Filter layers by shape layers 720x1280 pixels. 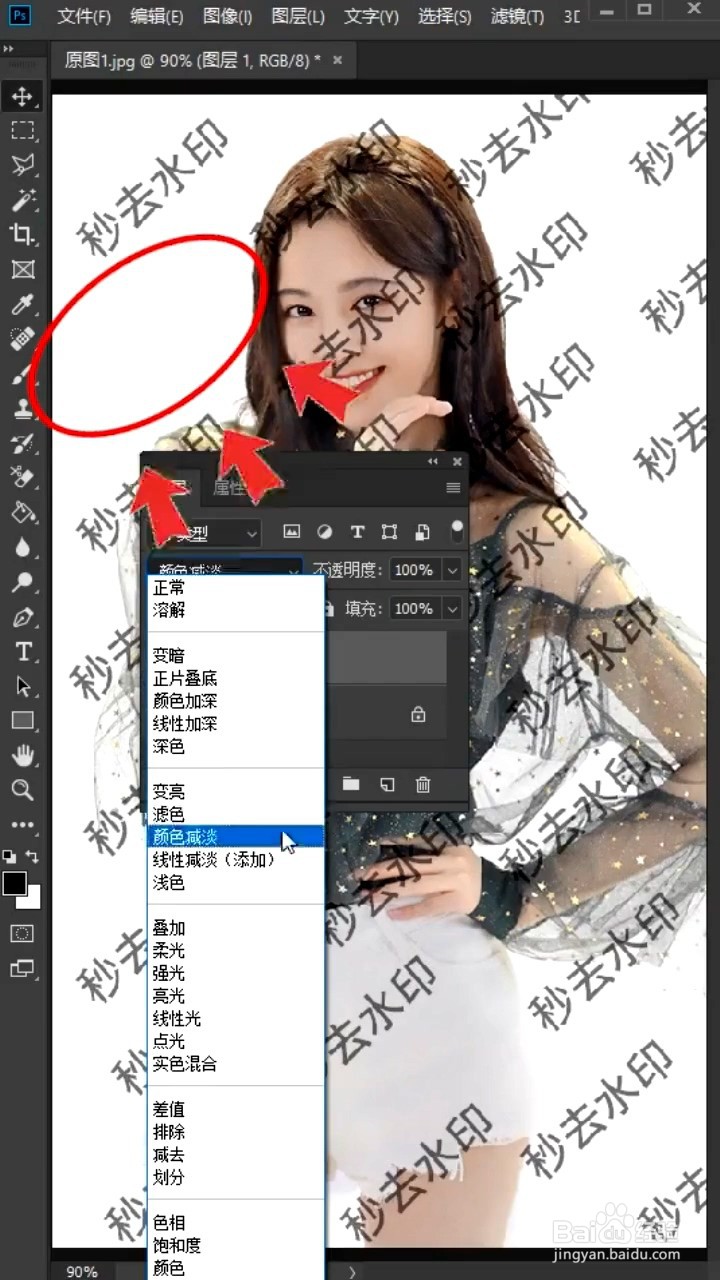tap(390, 532)
